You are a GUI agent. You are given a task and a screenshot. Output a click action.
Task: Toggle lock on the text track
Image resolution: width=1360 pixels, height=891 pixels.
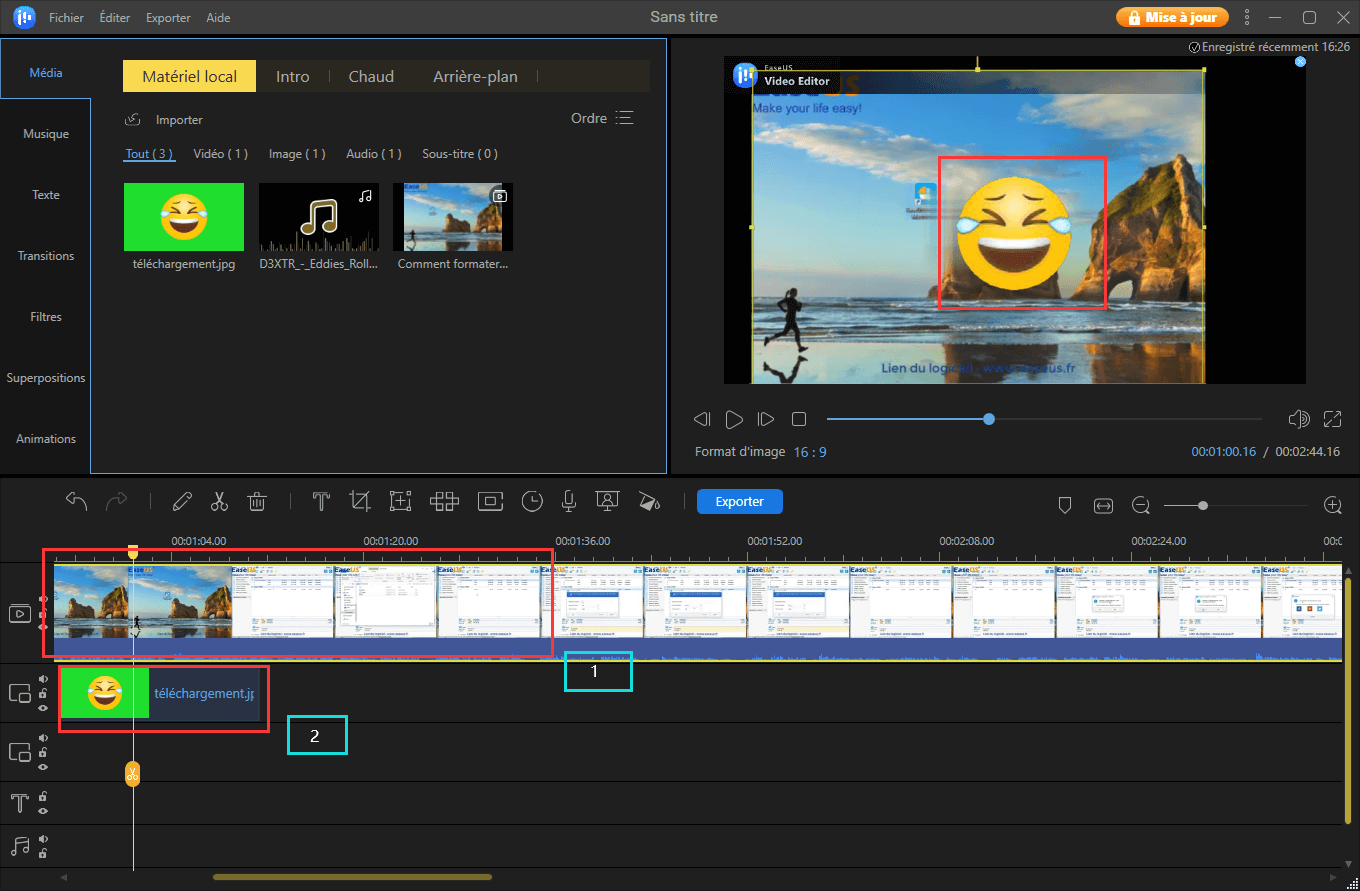pyautogui.click(x=43, y=797)
